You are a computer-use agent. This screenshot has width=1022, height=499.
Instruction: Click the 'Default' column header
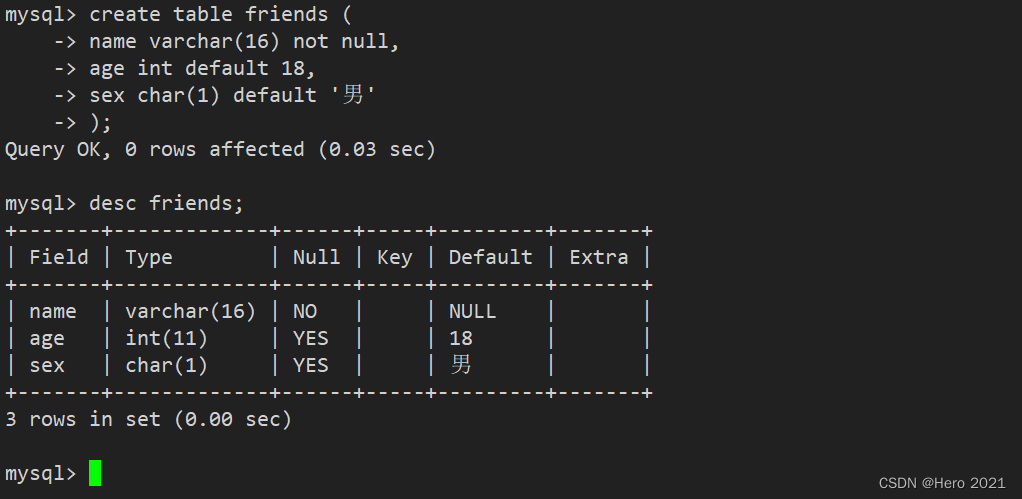pos(490,257)
